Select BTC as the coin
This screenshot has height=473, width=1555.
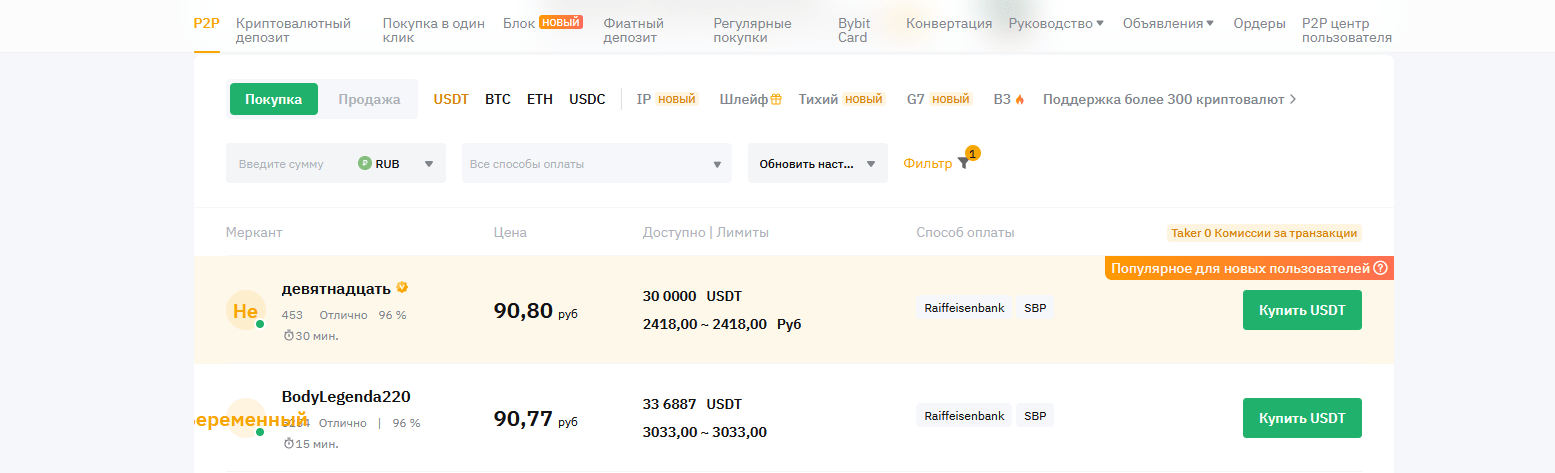tap(498, 99)
